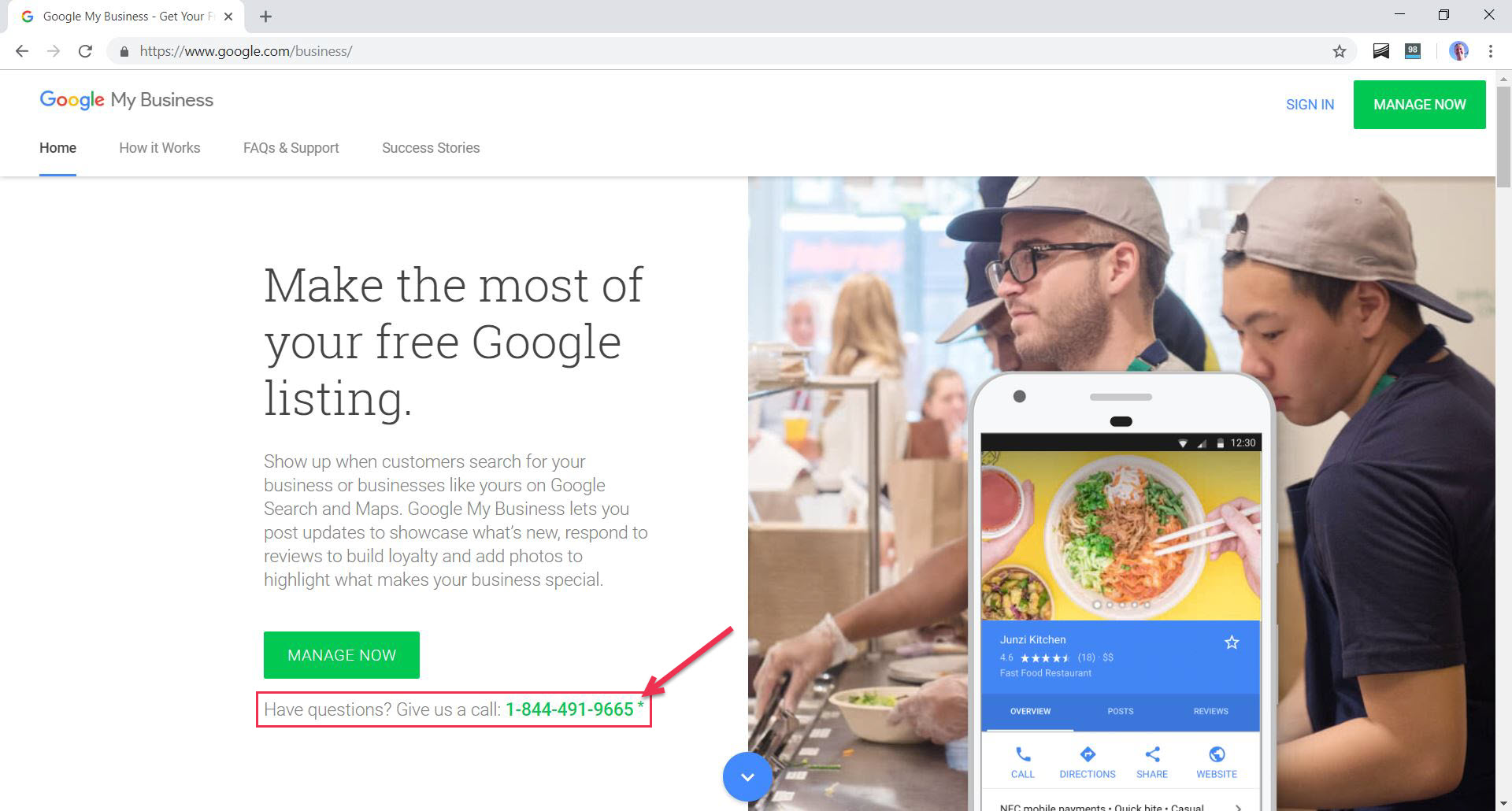Expand page with blue down chevron button
1512x811 pixels.
[x=747, y=777]
